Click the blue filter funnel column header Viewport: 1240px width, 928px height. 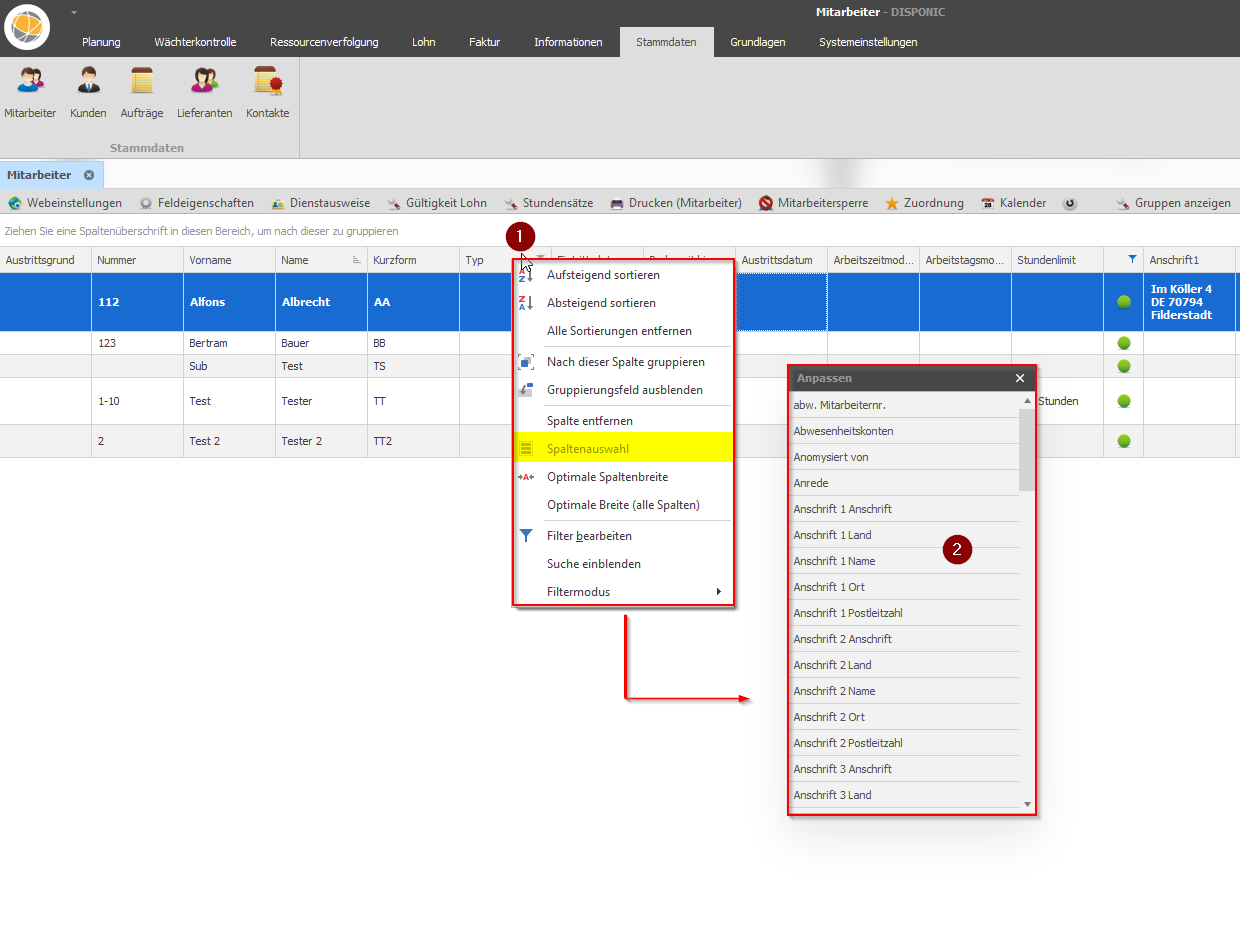pos(1132,259)
